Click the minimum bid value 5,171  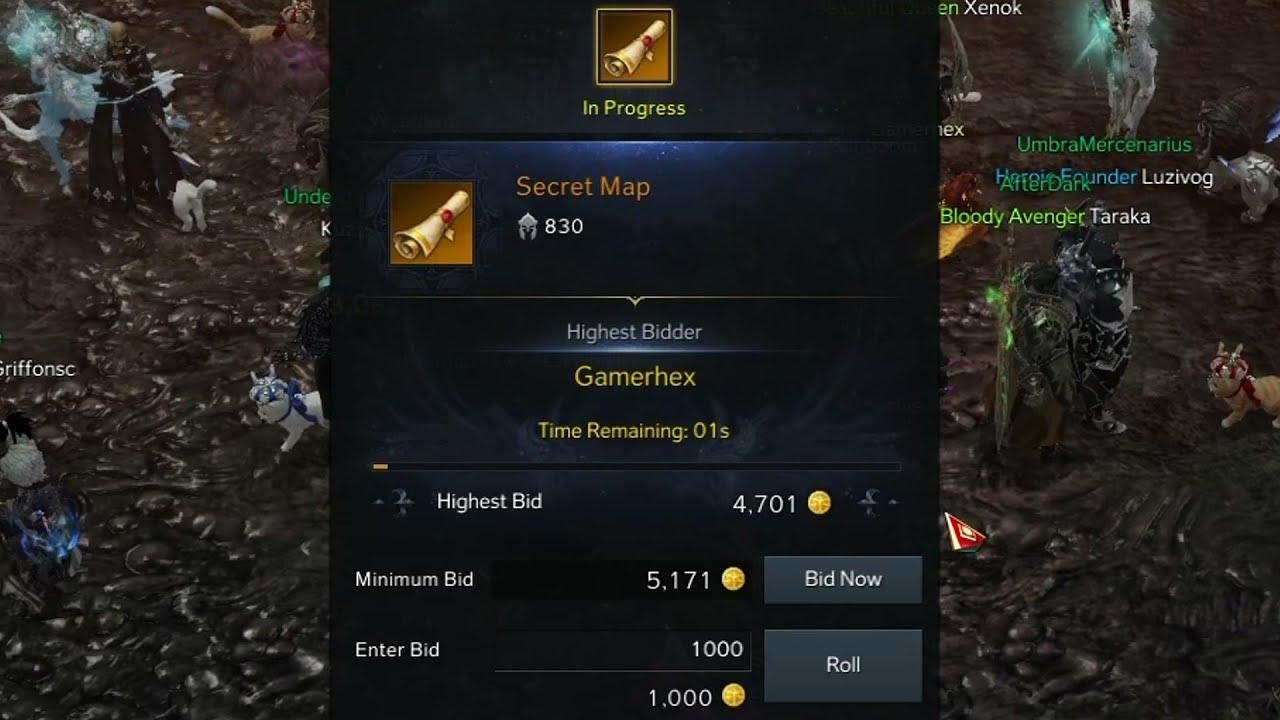[x=679, y=580]
